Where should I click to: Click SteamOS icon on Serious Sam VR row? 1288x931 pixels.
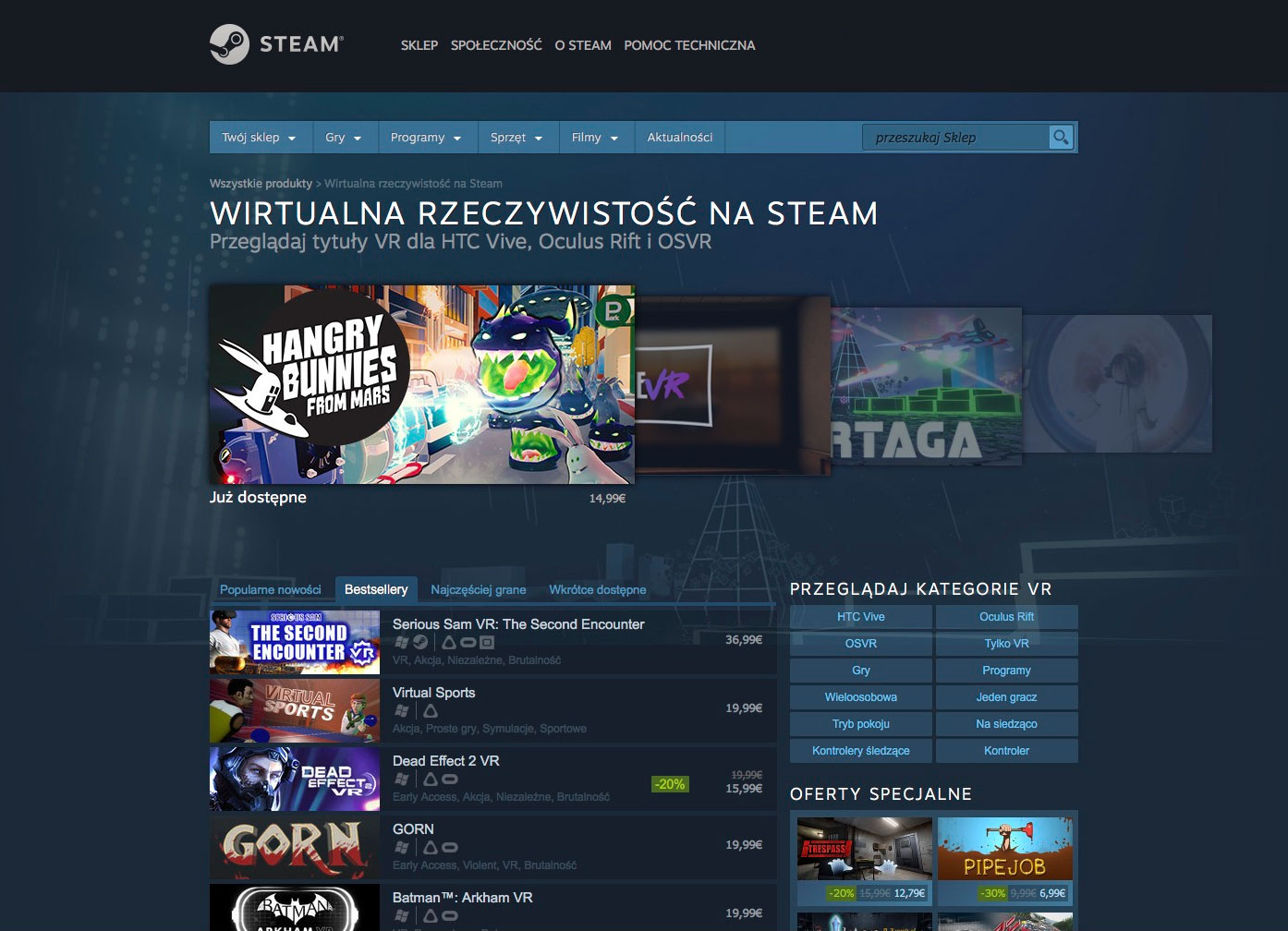(420, 642)
